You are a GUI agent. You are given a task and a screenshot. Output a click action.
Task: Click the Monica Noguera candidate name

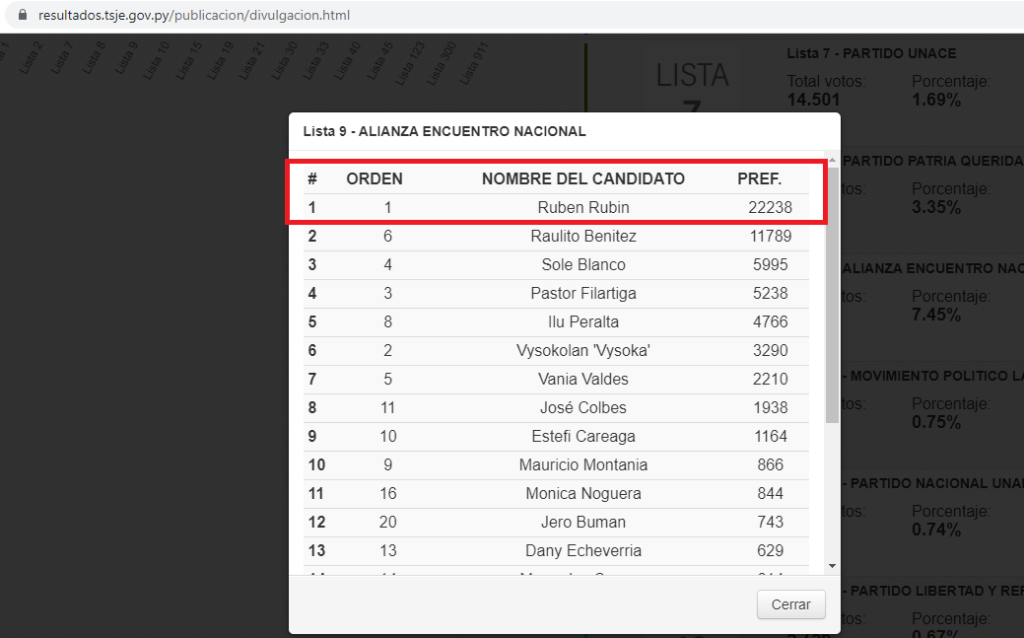coord(583,493)
